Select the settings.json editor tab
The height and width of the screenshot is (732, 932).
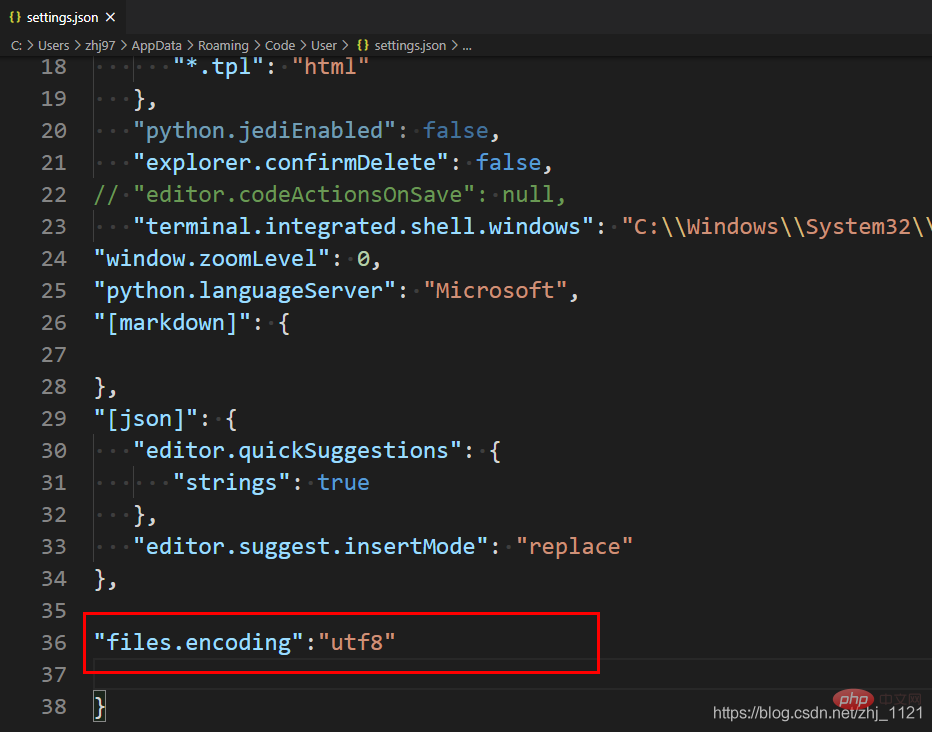(62, 17)
